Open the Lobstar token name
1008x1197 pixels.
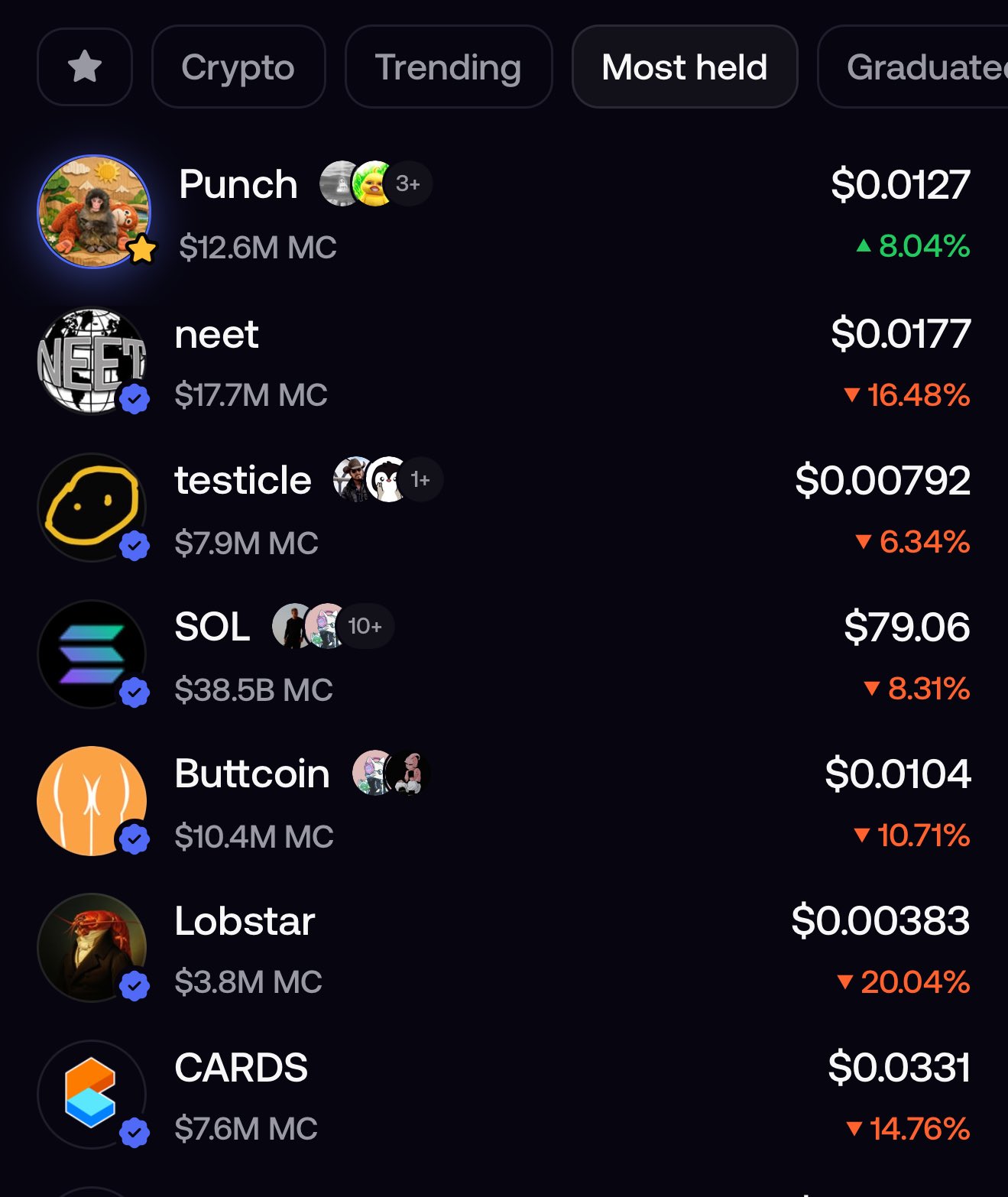[x=245, y=920]
